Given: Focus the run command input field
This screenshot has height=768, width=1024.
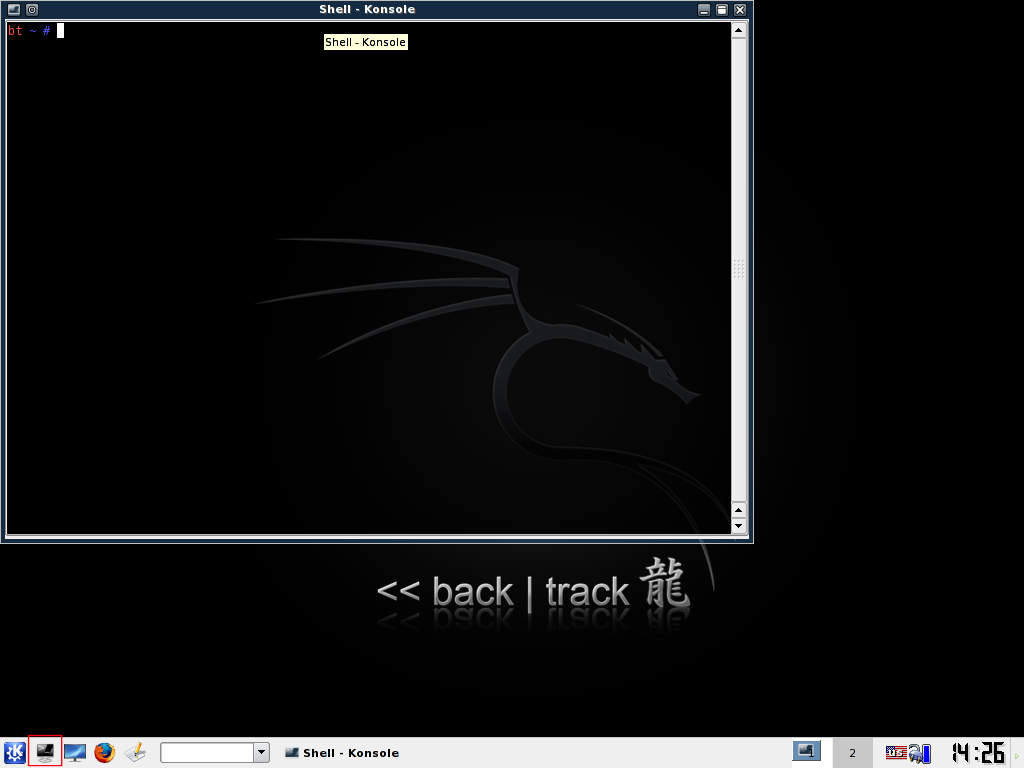Looking at the screenshot, I should 207,752.
